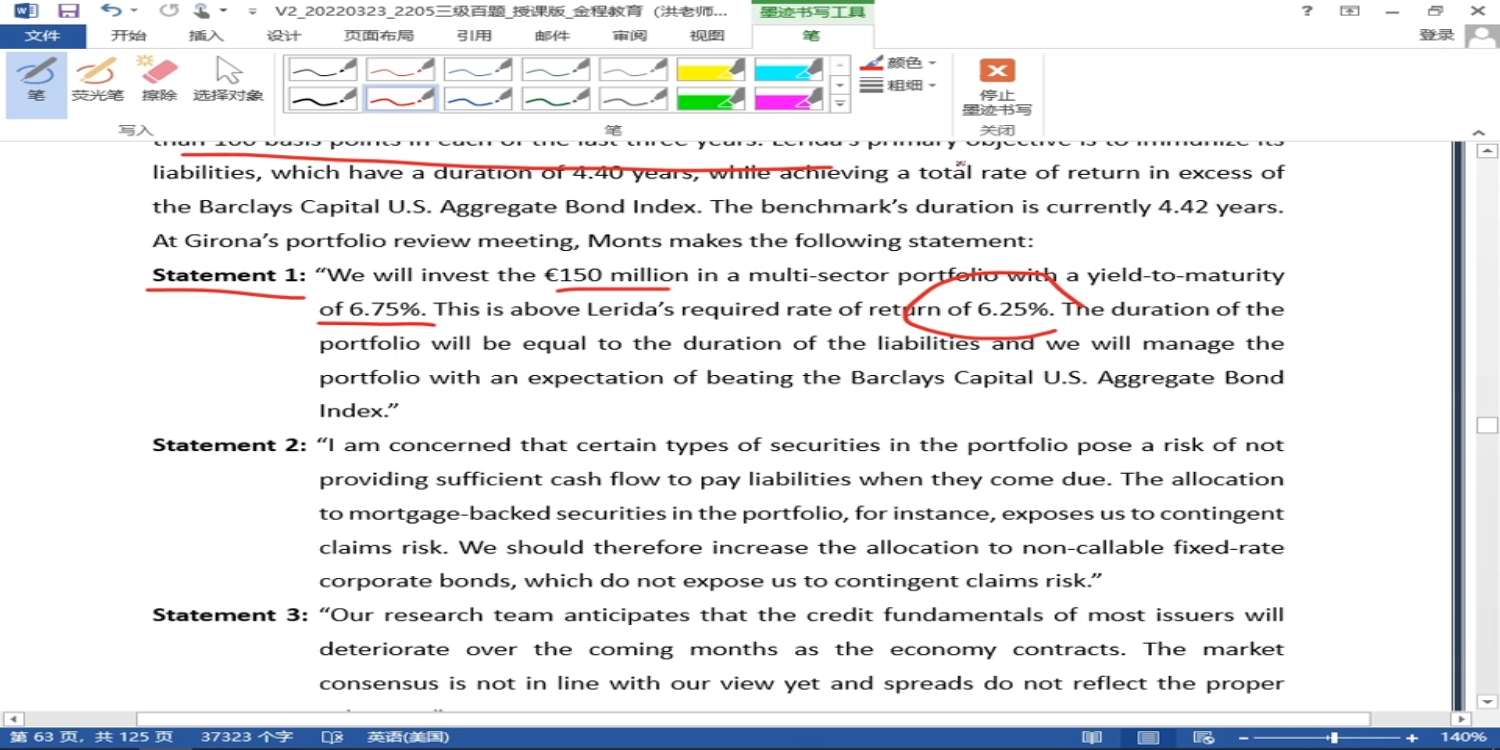Expand the pen styles gallery
Image resolution: width=1500 pixels, height=750 pixels.
click(x=841, y=103)
